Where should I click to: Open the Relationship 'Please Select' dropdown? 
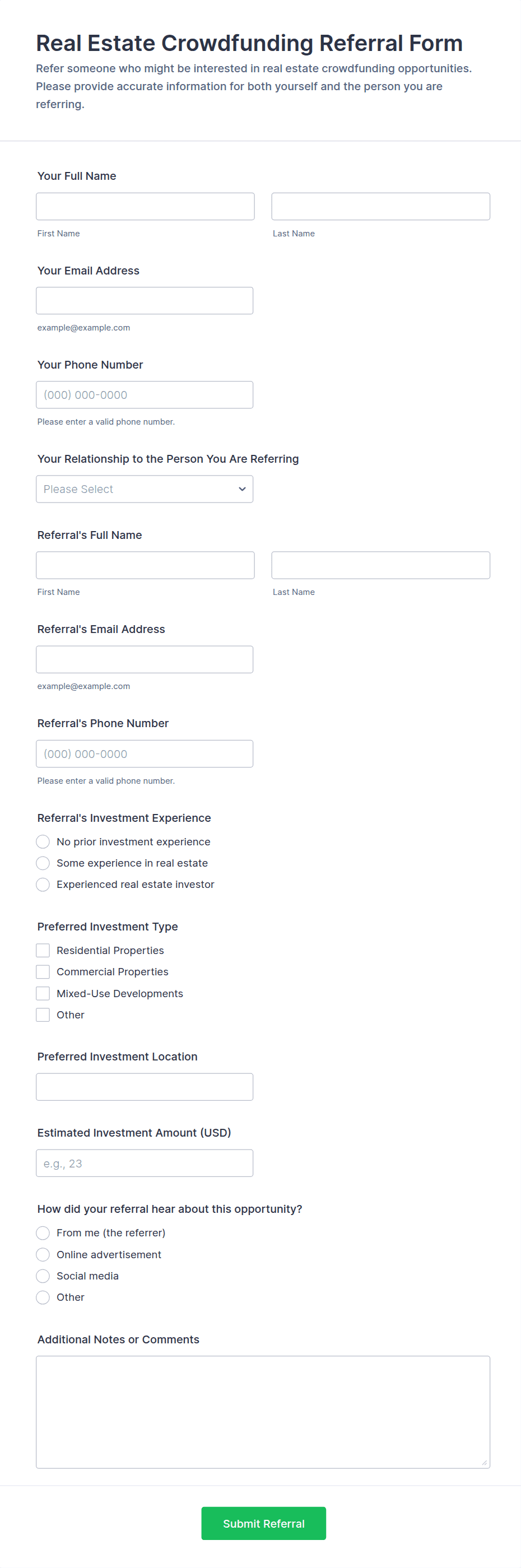pyautogui.click(x=144, y=489)
